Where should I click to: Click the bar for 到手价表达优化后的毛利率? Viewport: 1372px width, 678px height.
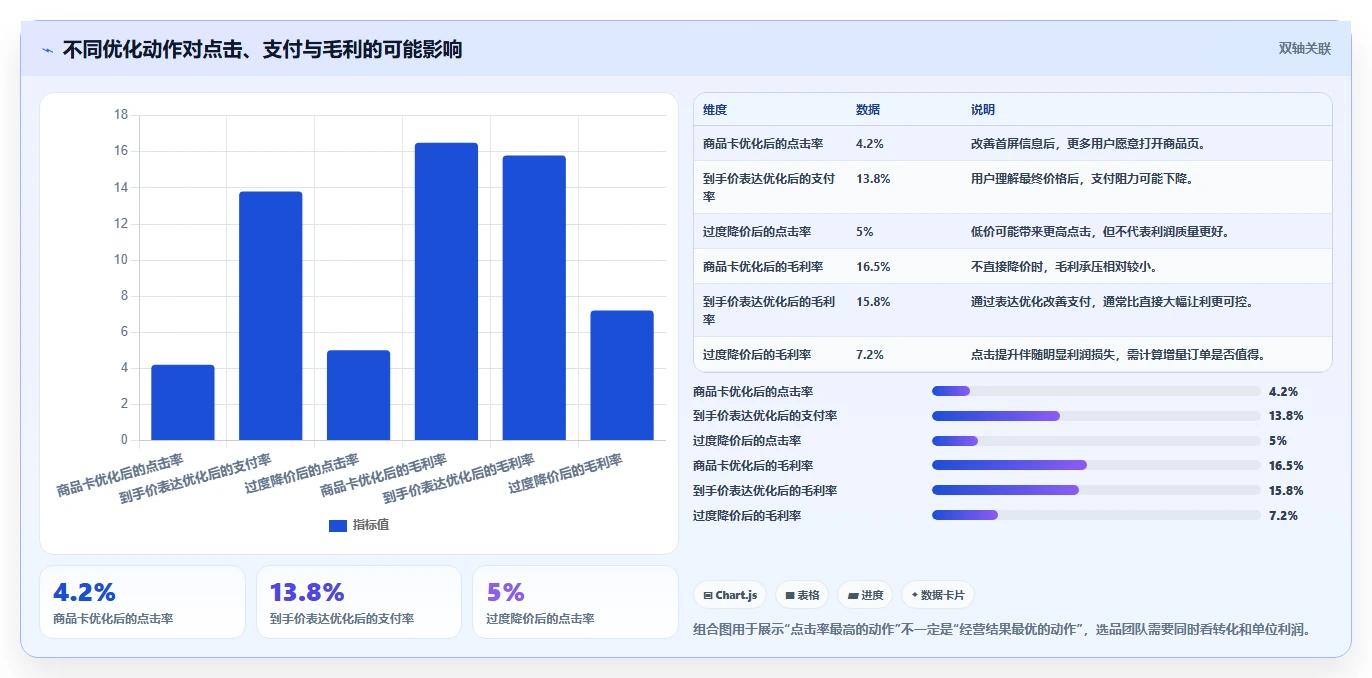pos(534,298)
